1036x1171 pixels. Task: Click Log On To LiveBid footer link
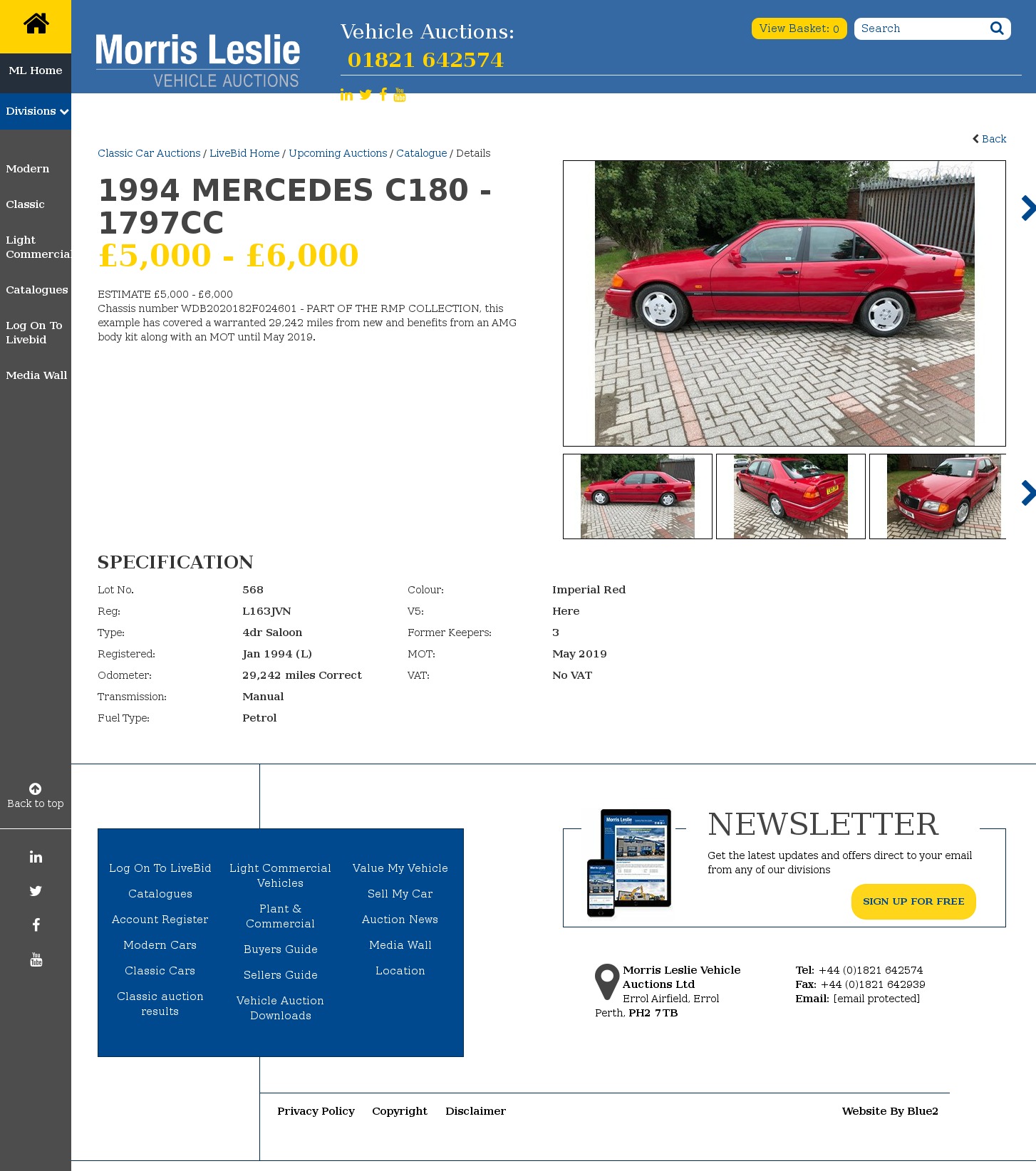(x=160, y=868)
